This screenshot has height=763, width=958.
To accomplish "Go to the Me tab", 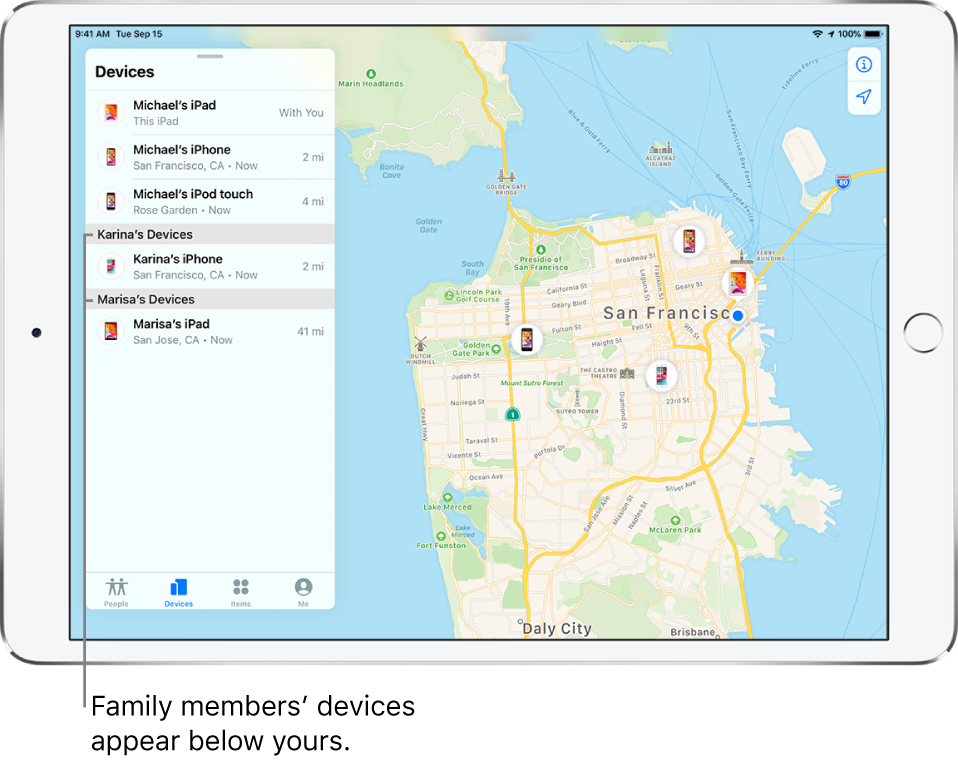I will coord(304,592).
